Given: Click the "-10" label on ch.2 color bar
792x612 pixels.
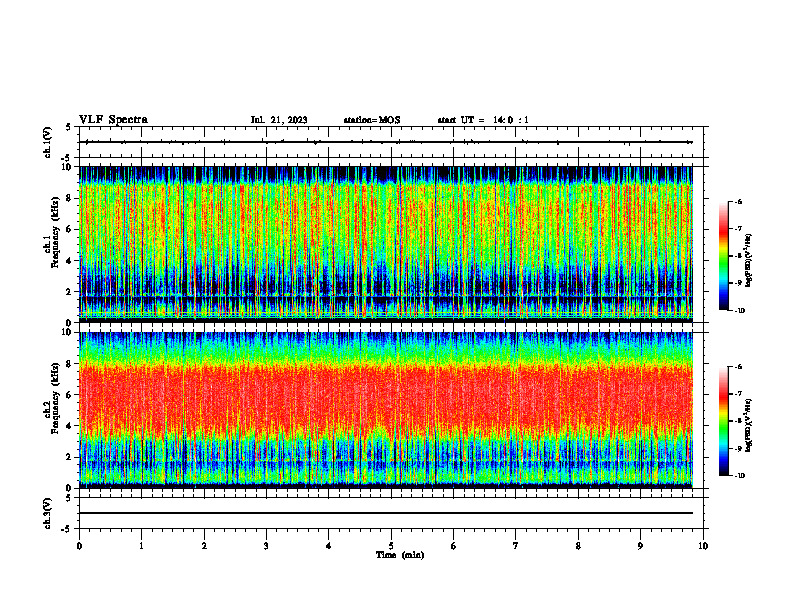Looking at the screenshot, I should coord(740,476).
